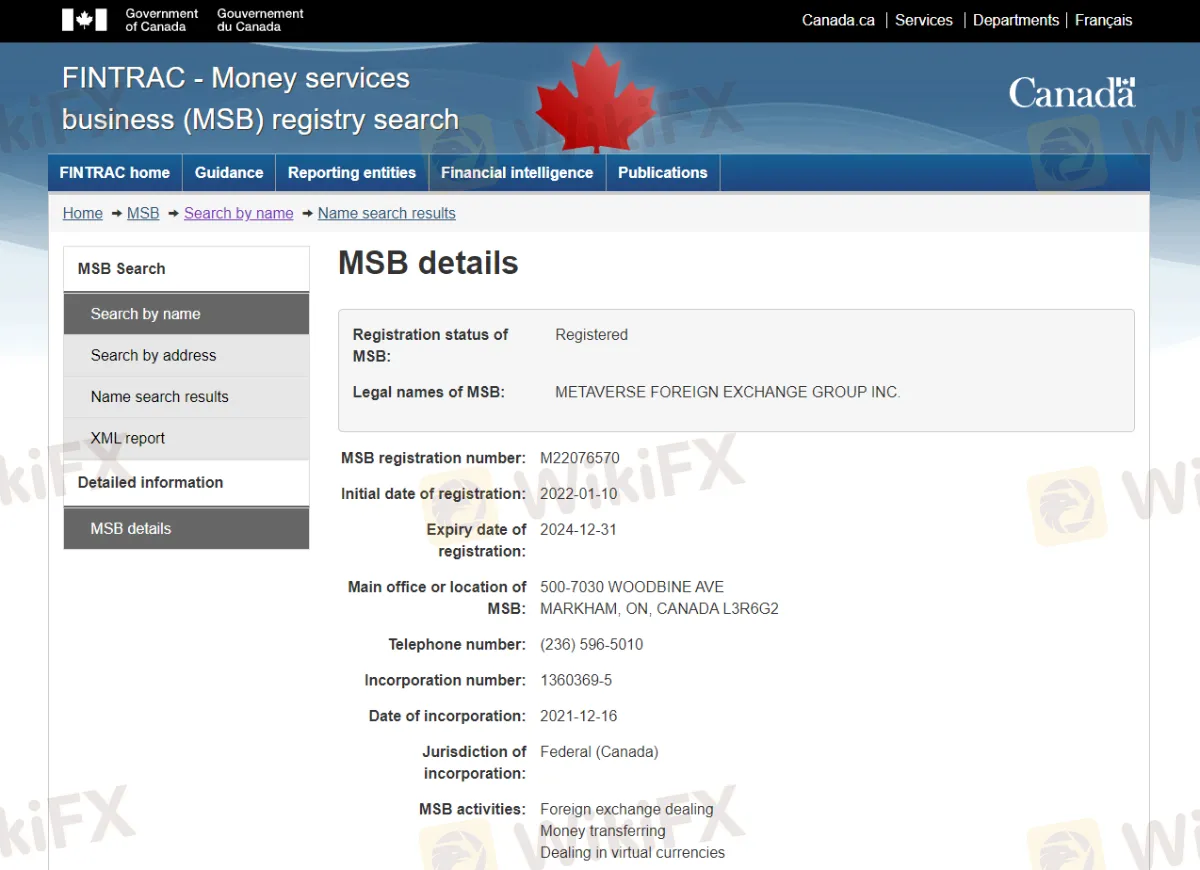Go to Search by name breadcrumb link

click(x=239, y=213)
